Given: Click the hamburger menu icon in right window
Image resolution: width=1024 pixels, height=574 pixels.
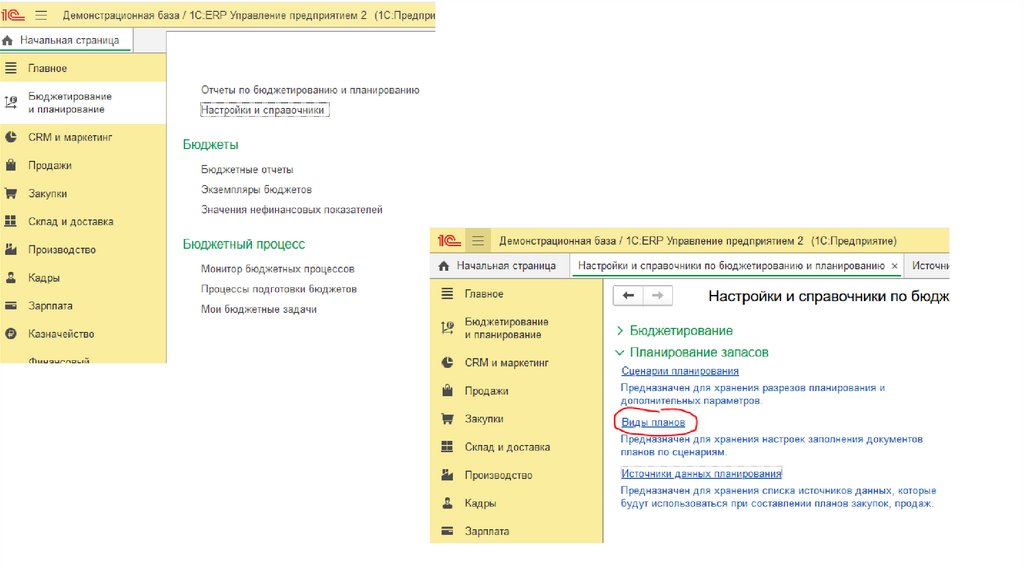Looking at the screenshot, I should [x=478, y=241].
